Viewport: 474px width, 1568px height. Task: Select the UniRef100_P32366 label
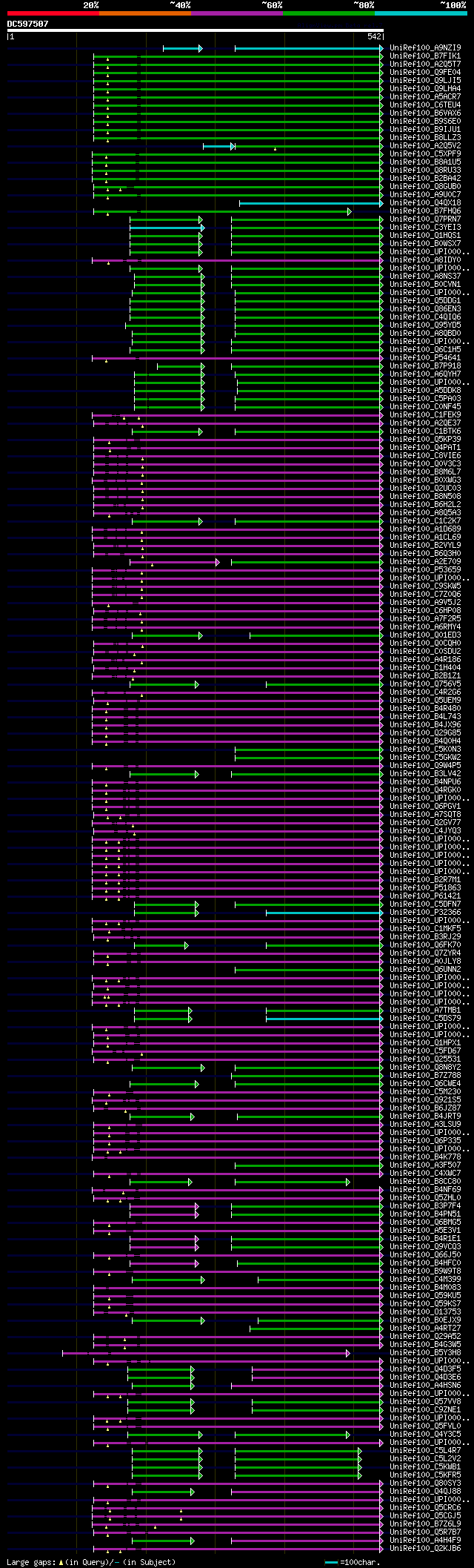pos(425,913)
